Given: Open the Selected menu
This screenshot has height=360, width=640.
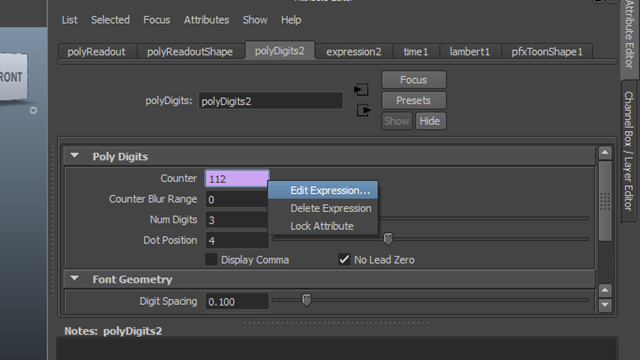Looking at the screenshot, I should 110,20.
